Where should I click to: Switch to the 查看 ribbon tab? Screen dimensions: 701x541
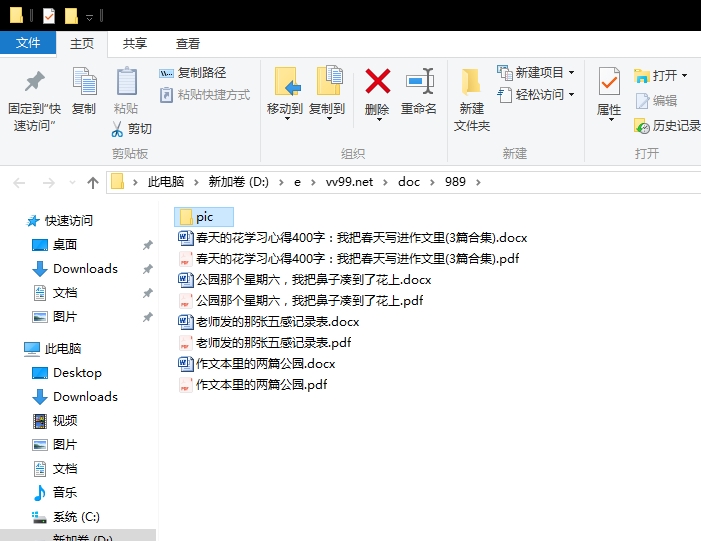click(187, 44)
